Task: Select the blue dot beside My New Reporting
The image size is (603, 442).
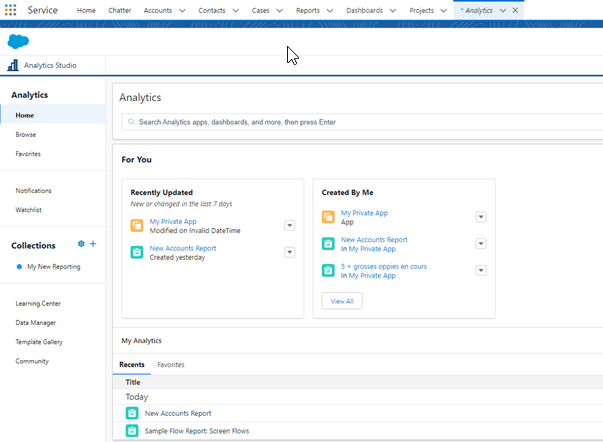Action: coord(19,267)
